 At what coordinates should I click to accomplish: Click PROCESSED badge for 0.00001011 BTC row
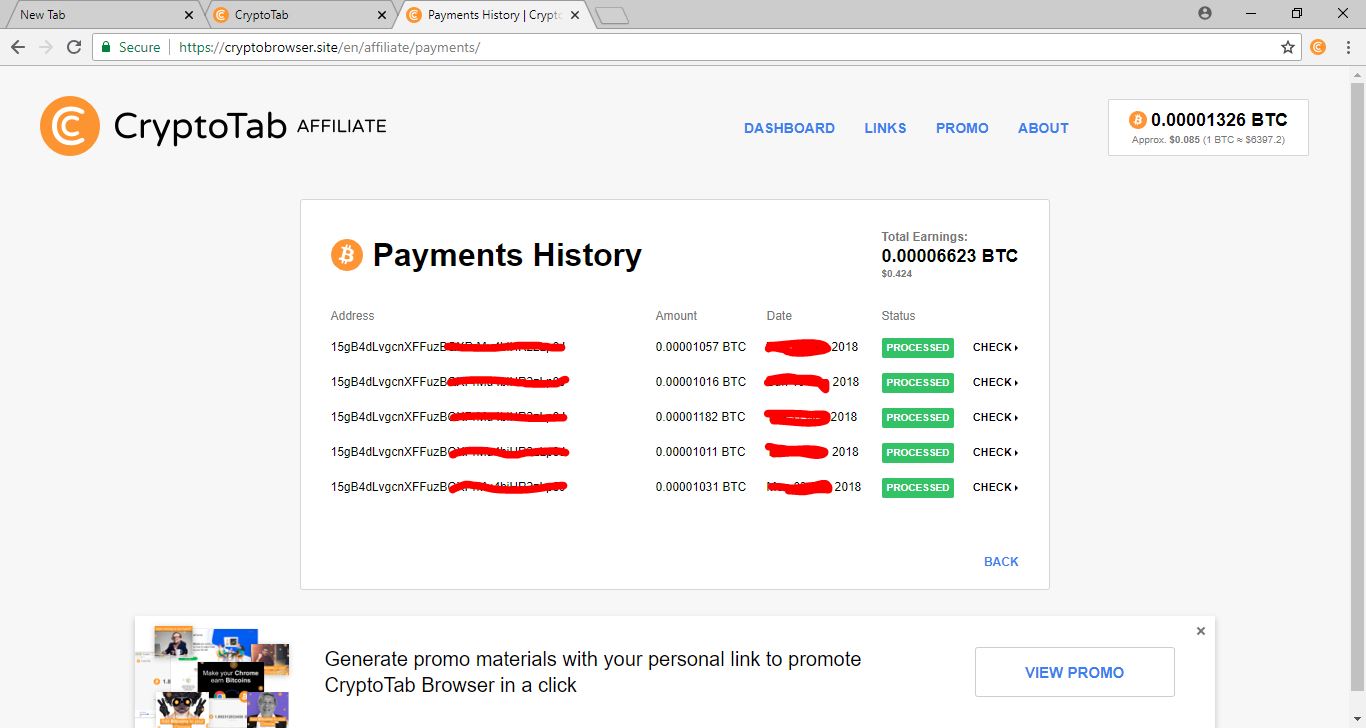pos(918,453)
